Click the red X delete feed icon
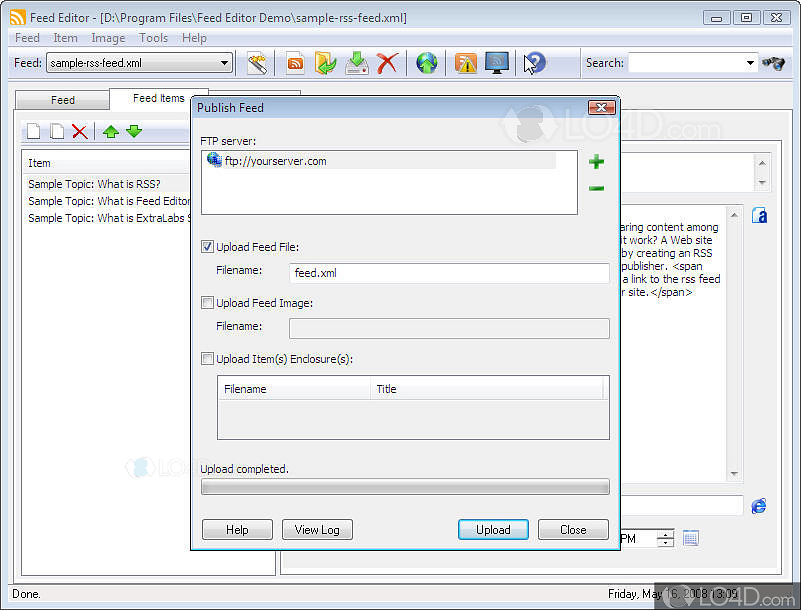801x610 pixels. [387, 63]
